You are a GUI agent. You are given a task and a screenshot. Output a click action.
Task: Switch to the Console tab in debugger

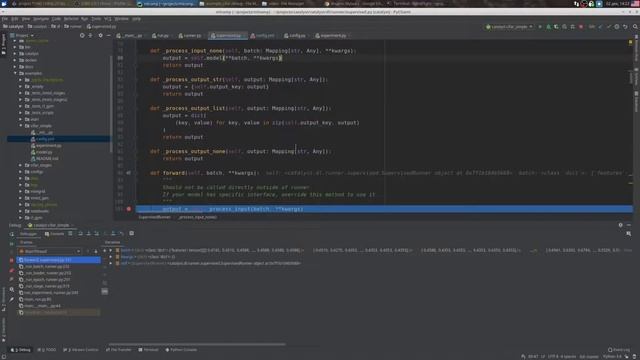pos(54,234)
